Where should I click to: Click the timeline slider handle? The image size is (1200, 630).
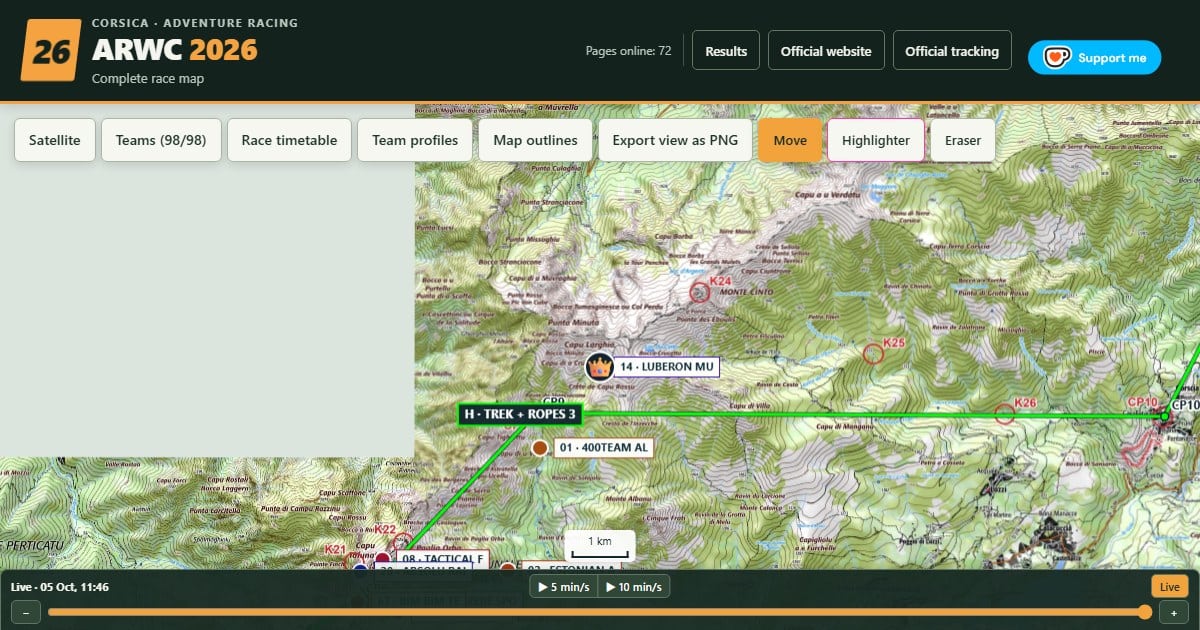tap(1144, 612)
